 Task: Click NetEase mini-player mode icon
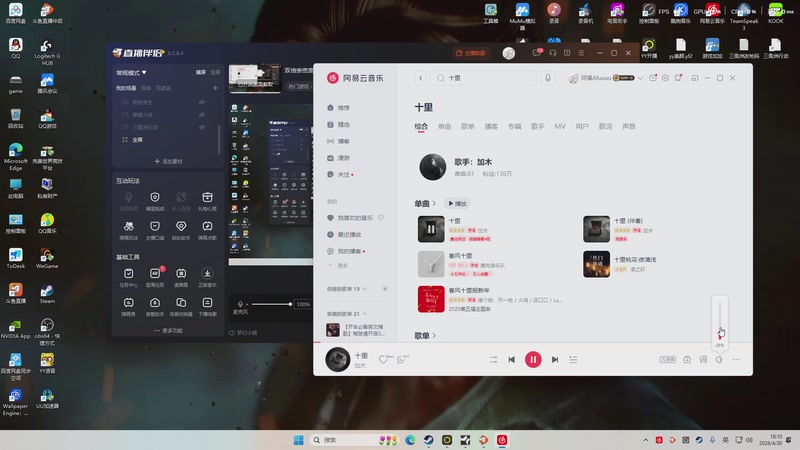coord(694,78)
